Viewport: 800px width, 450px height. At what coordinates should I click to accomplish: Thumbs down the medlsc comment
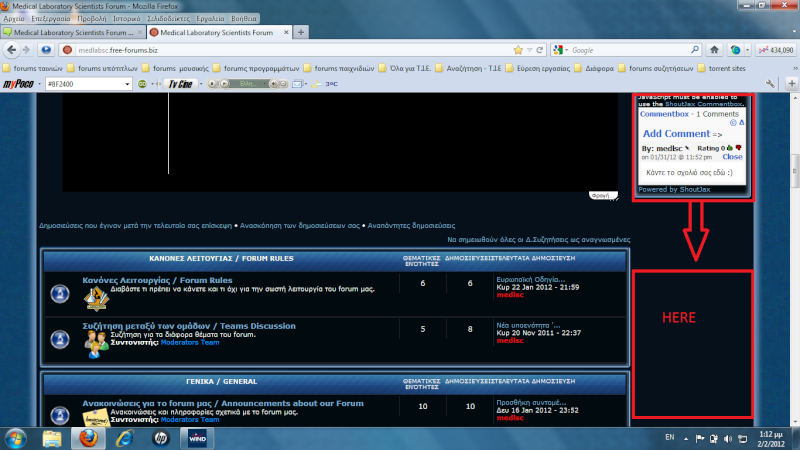[x=738, y=148]
